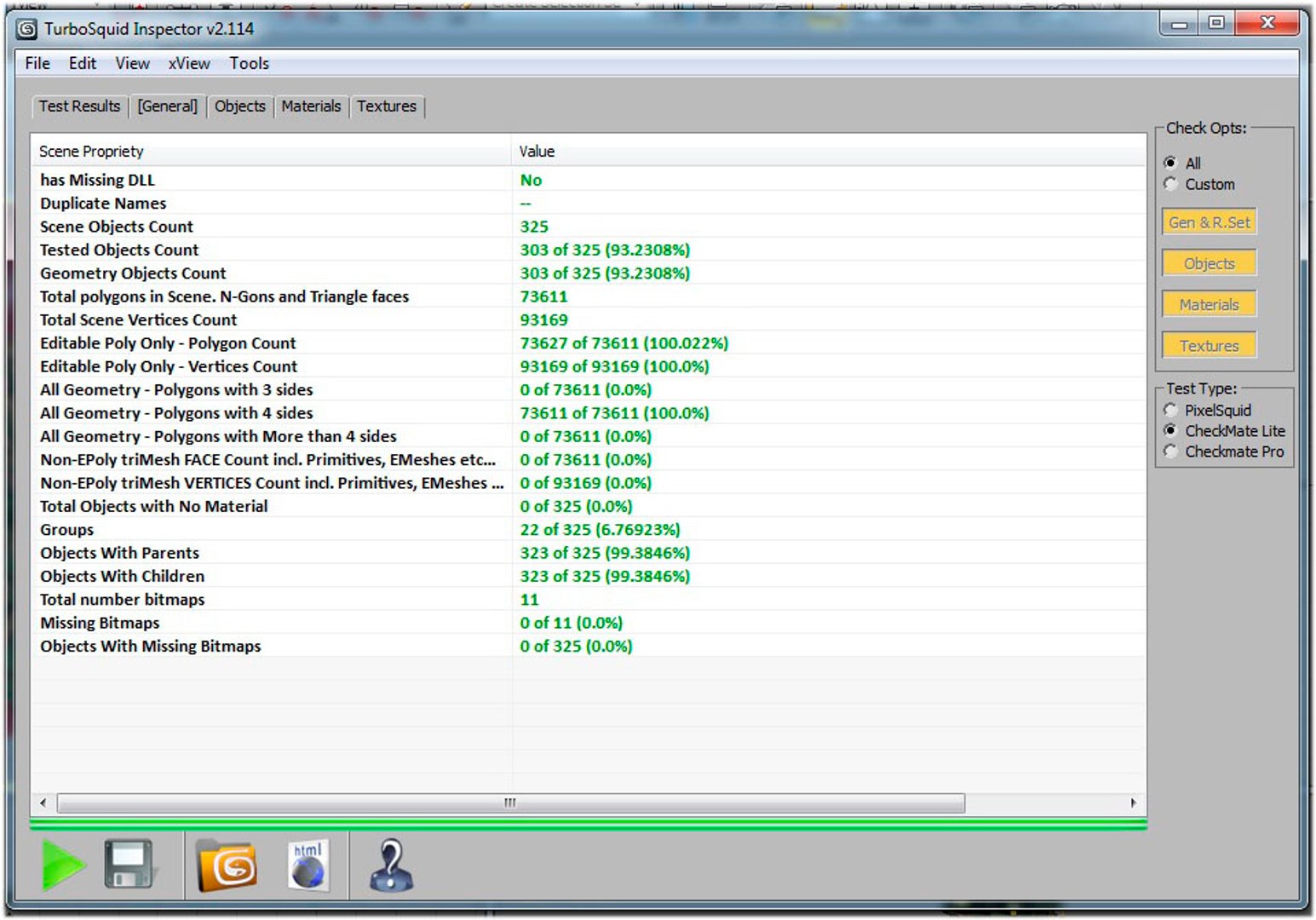This screenshot has width=1316, height=920.
Task: Select the 'Scene Objects Count' row
Action: click(588, 227)
